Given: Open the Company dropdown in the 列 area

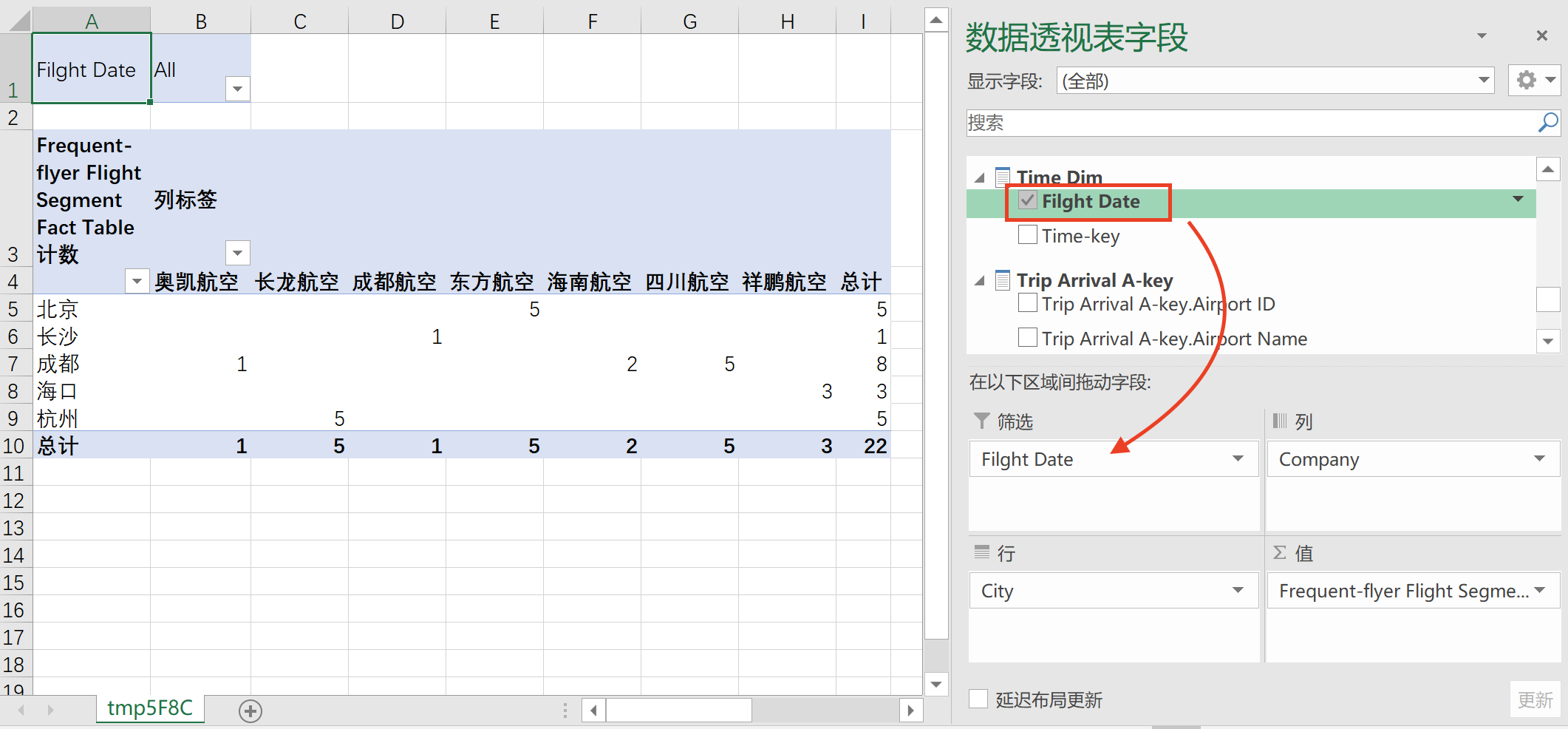Looking at the screenshot, I should point(1539,458).
